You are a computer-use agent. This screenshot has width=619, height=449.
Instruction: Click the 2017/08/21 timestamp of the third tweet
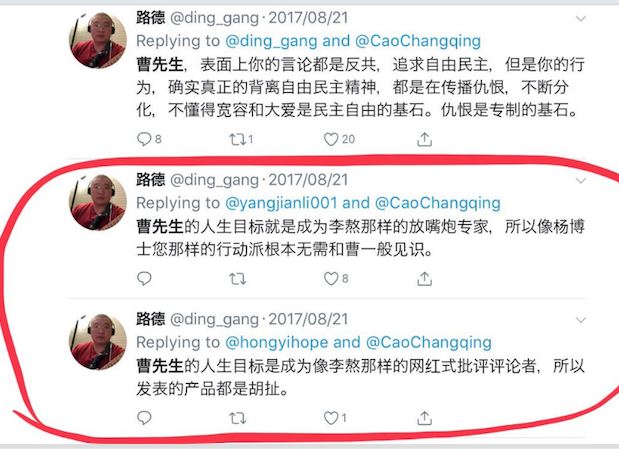click(308, 319)
